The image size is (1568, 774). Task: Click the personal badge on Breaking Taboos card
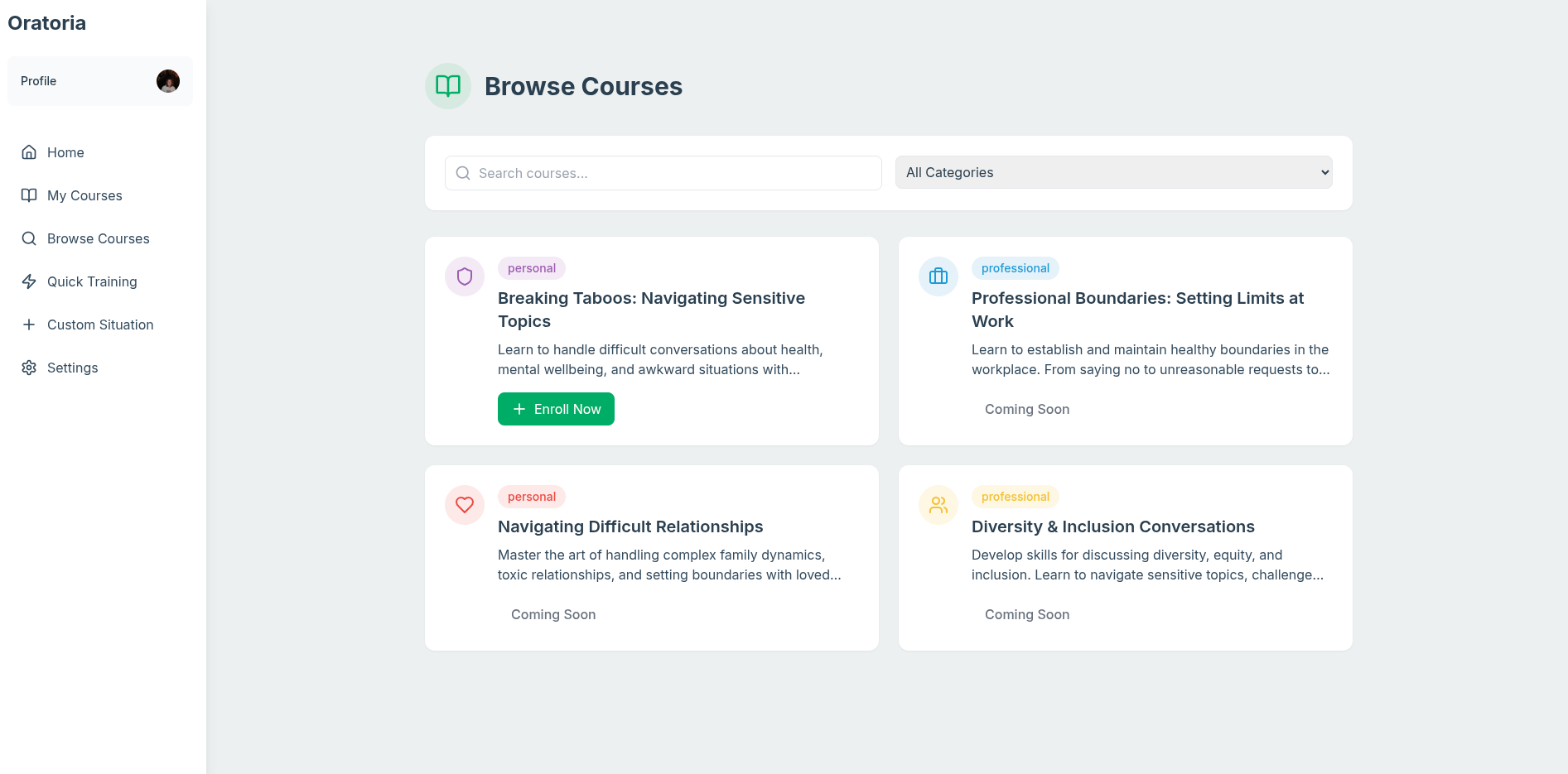click(x=531, y=267)
